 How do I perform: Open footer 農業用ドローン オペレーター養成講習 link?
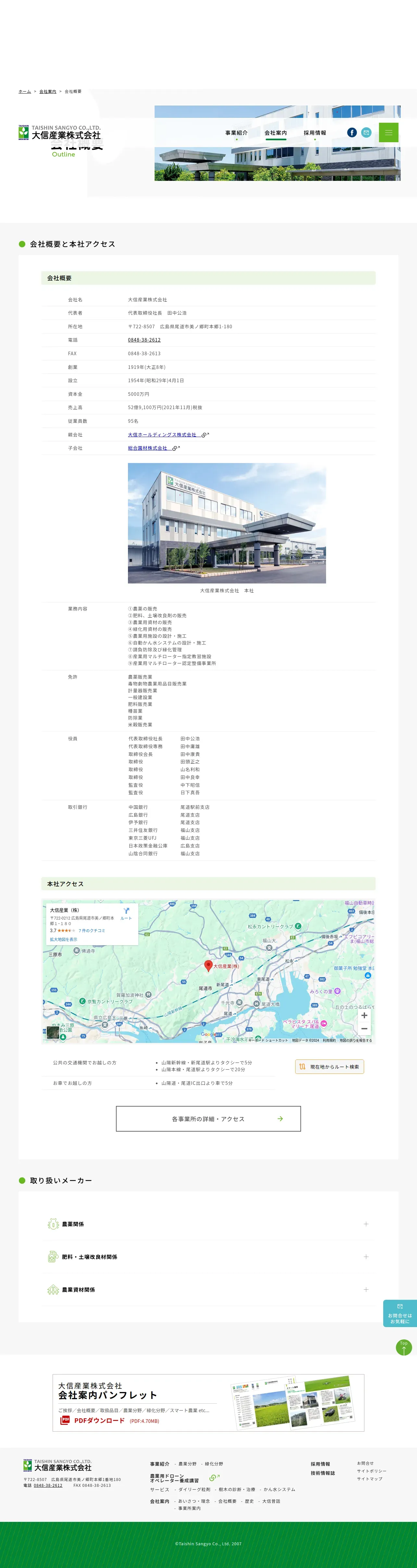tap(174, 1478)
